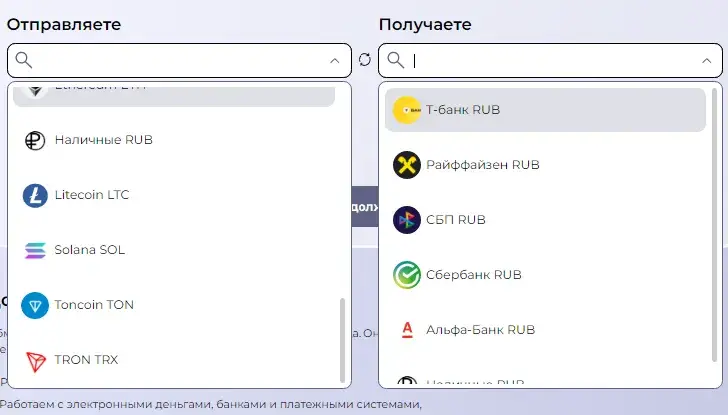
Task: Select Наличные RUB in the Отправляете list
Action: [x=174, y=140]
